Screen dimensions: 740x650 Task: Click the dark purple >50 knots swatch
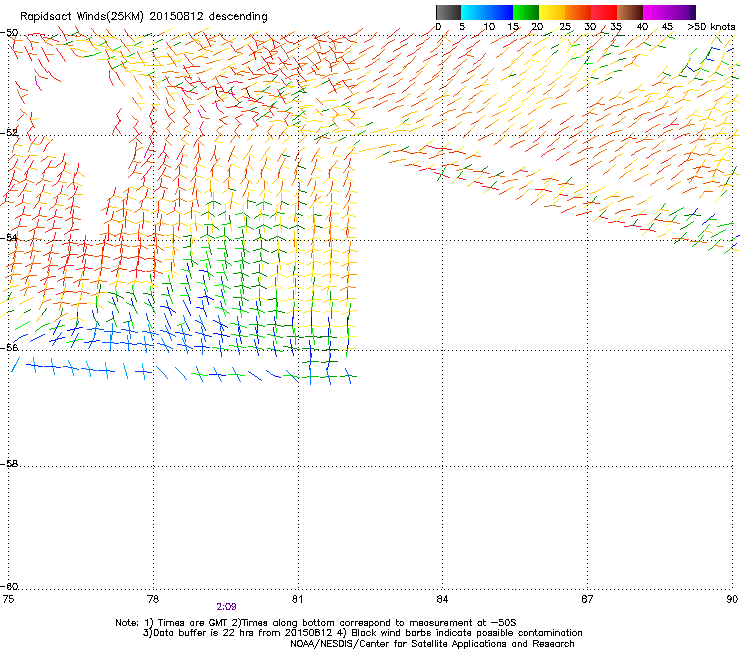(x=693, y=12)
